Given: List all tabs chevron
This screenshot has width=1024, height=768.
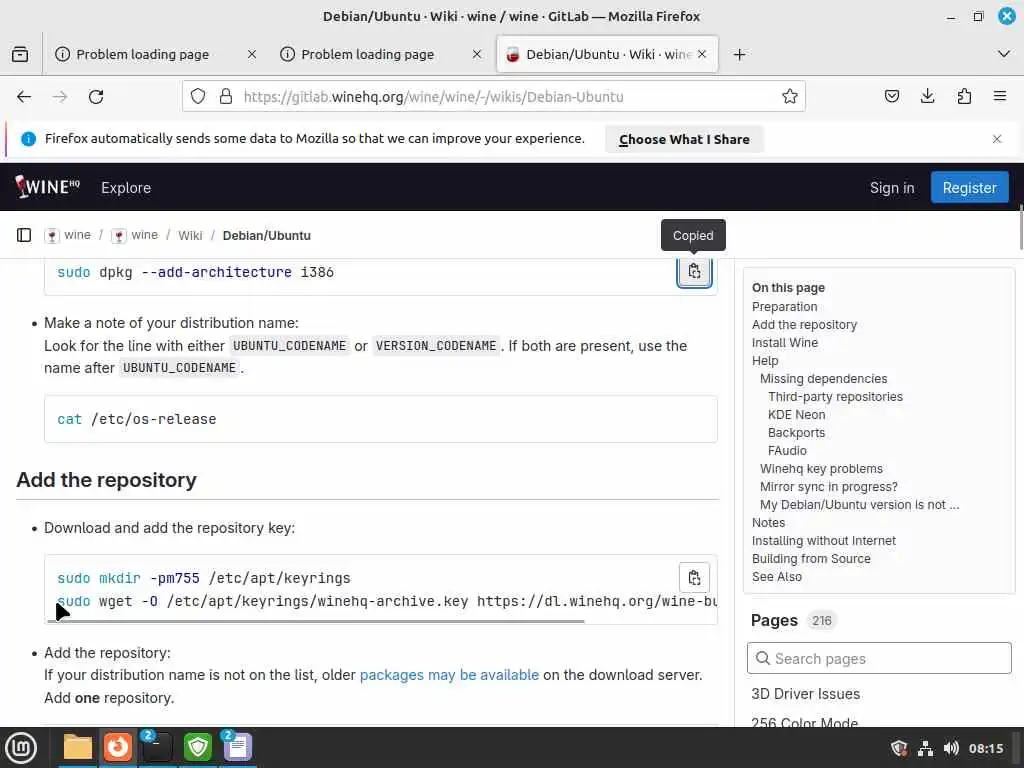Looking at the screenshot, I should (x=1004, y=54).
